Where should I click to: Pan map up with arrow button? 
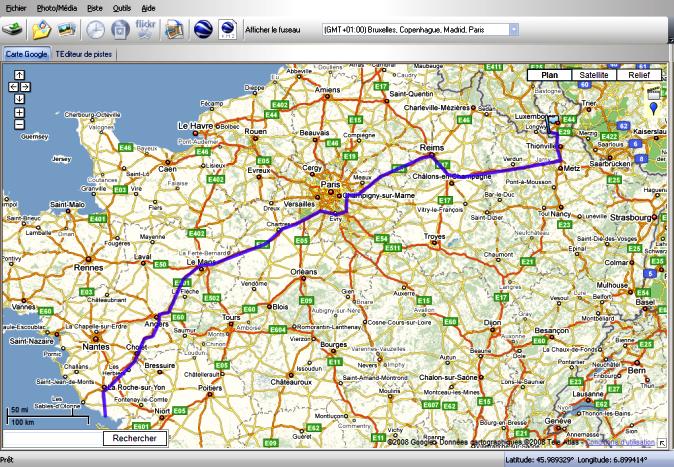(x=19, y=75)
